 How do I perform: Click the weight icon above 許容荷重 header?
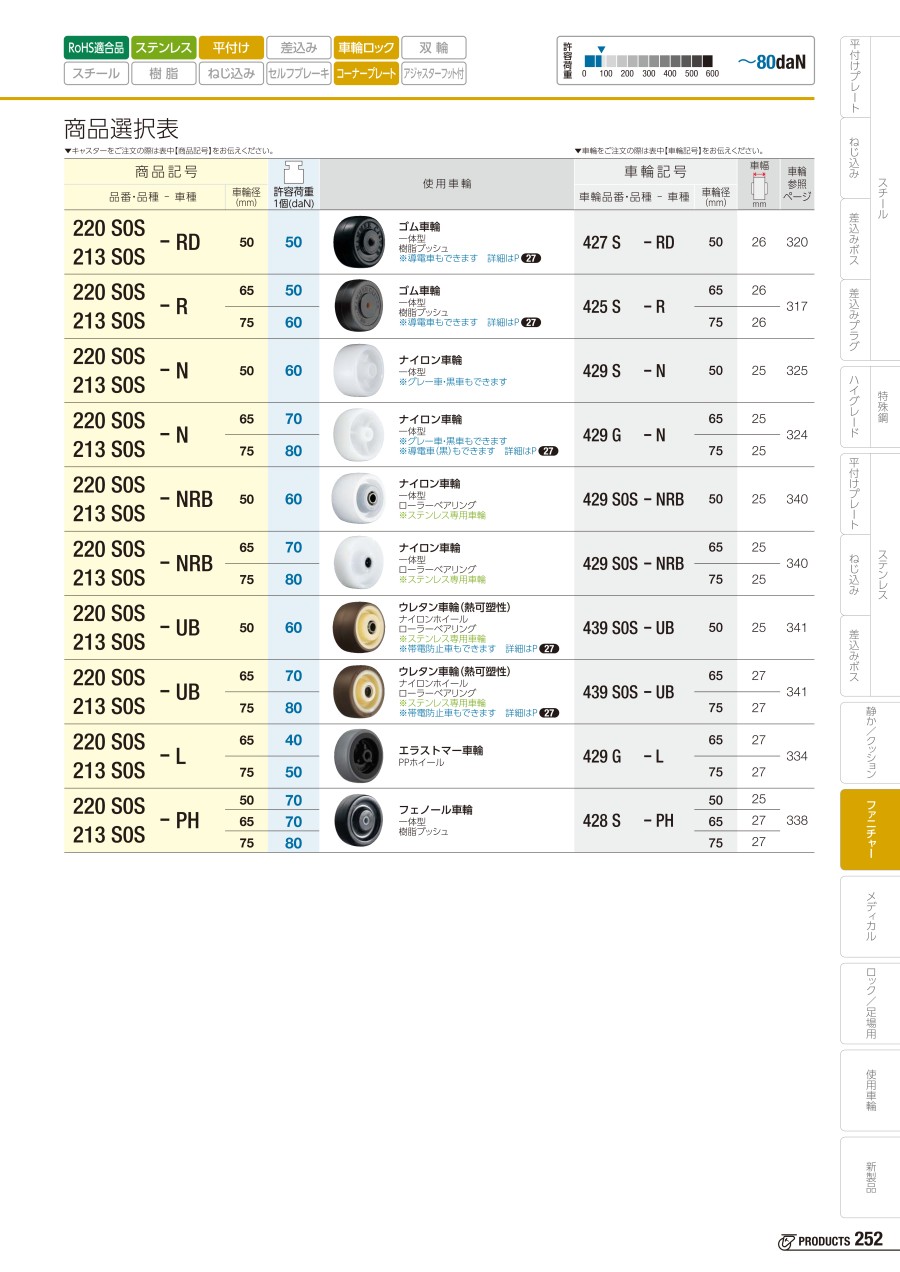pyautogui.click(x=294, y=169)
